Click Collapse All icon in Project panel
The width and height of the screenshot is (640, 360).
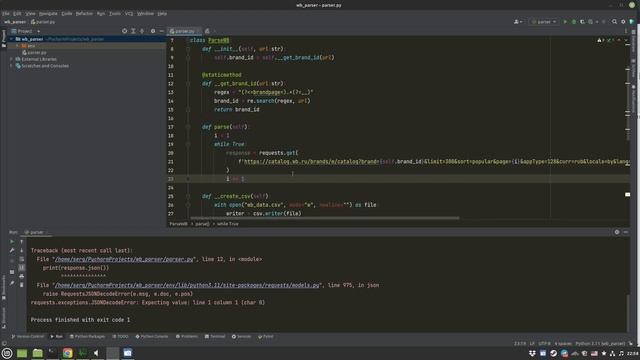pyautogui.click(x=142, y=31)
